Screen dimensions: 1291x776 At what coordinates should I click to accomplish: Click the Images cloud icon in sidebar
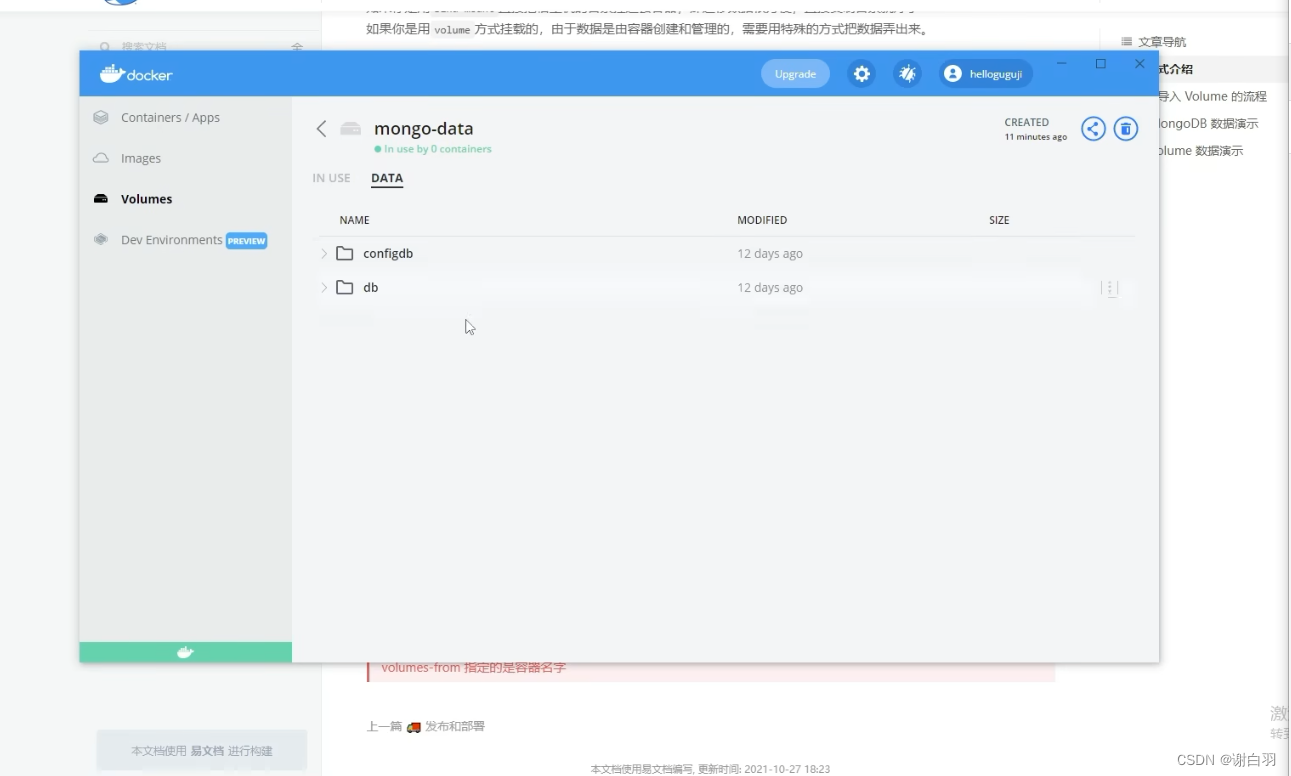[x=101, y=158]
